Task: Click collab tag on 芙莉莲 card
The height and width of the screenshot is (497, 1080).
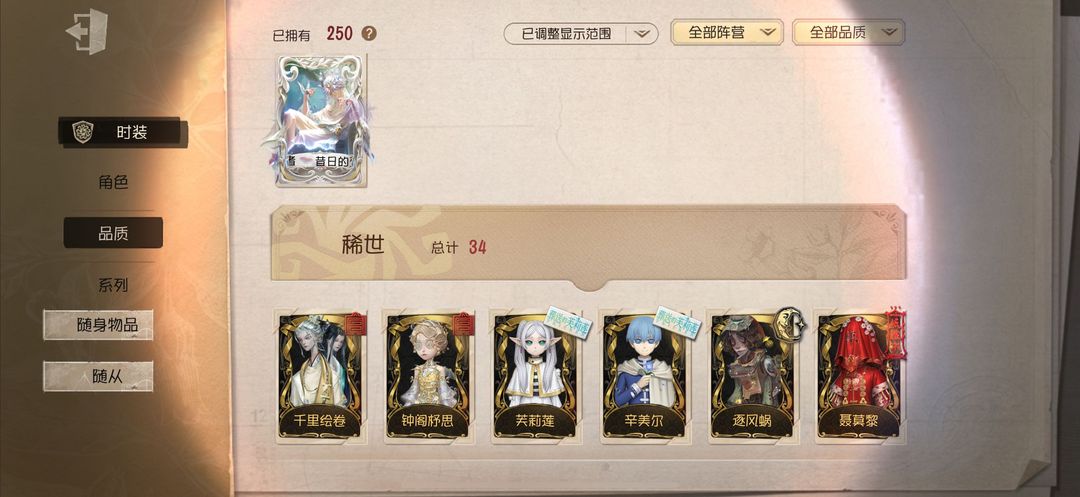Action: tap(568, 321)
